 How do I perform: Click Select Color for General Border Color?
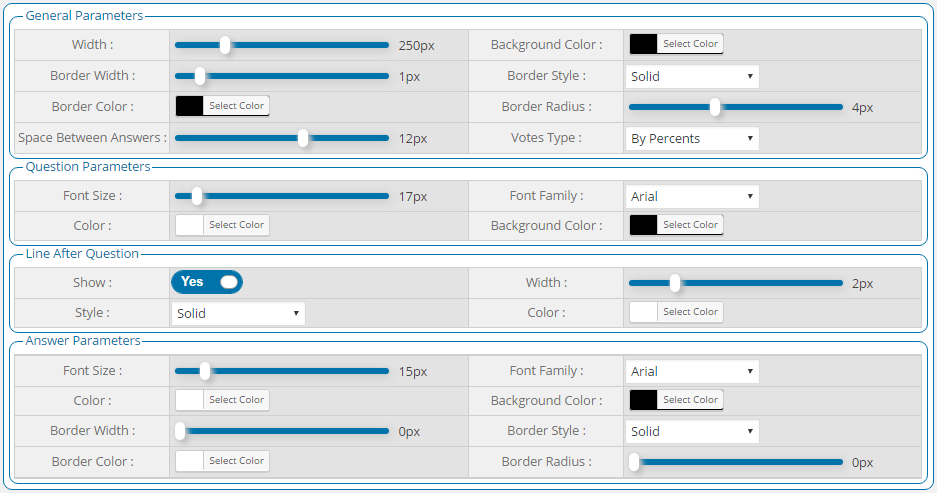pyautogui.click(x=236, y=106)
